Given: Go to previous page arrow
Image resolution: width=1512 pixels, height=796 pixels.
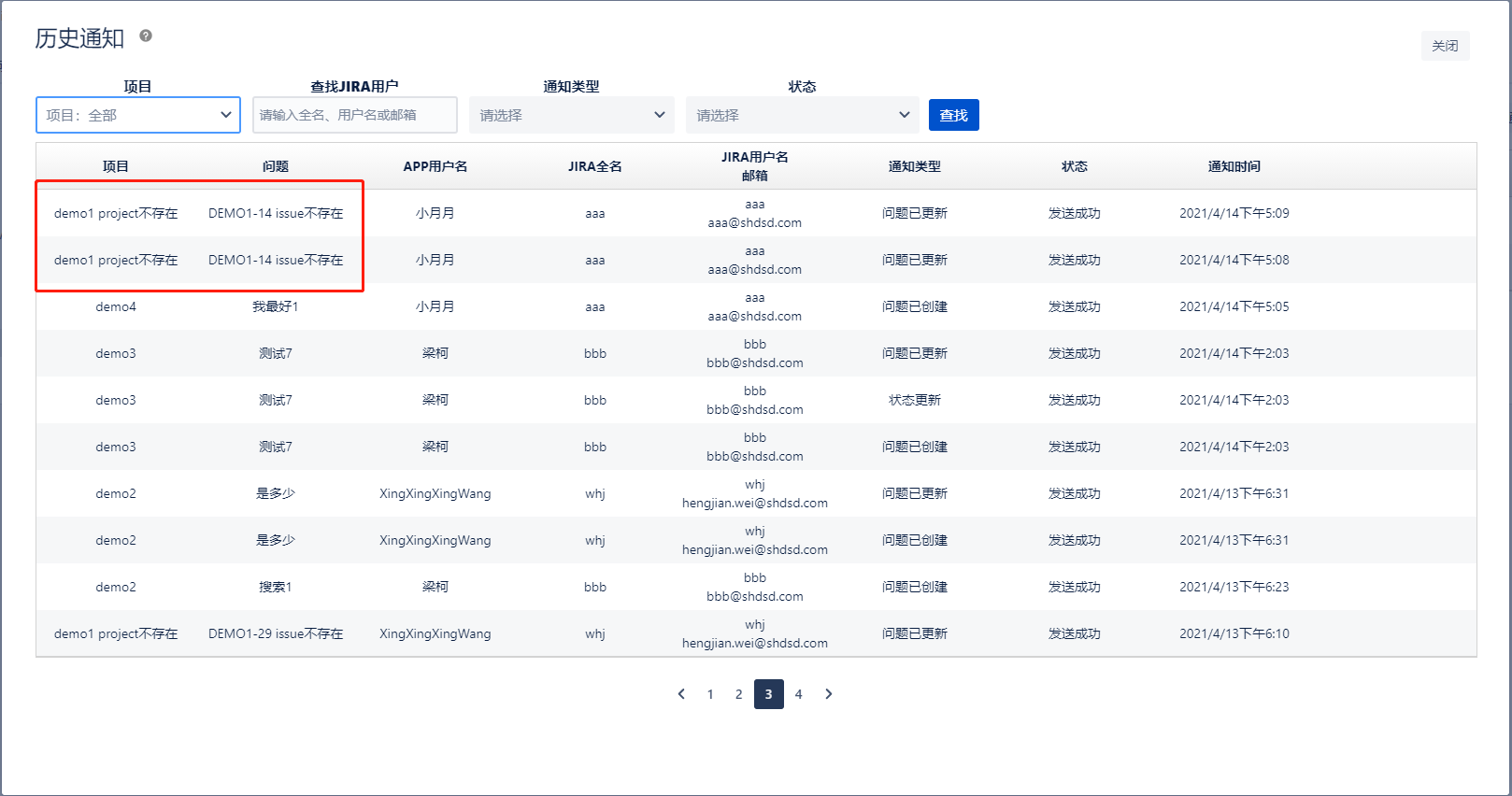Looking at the screenshot, I should 681,694.
